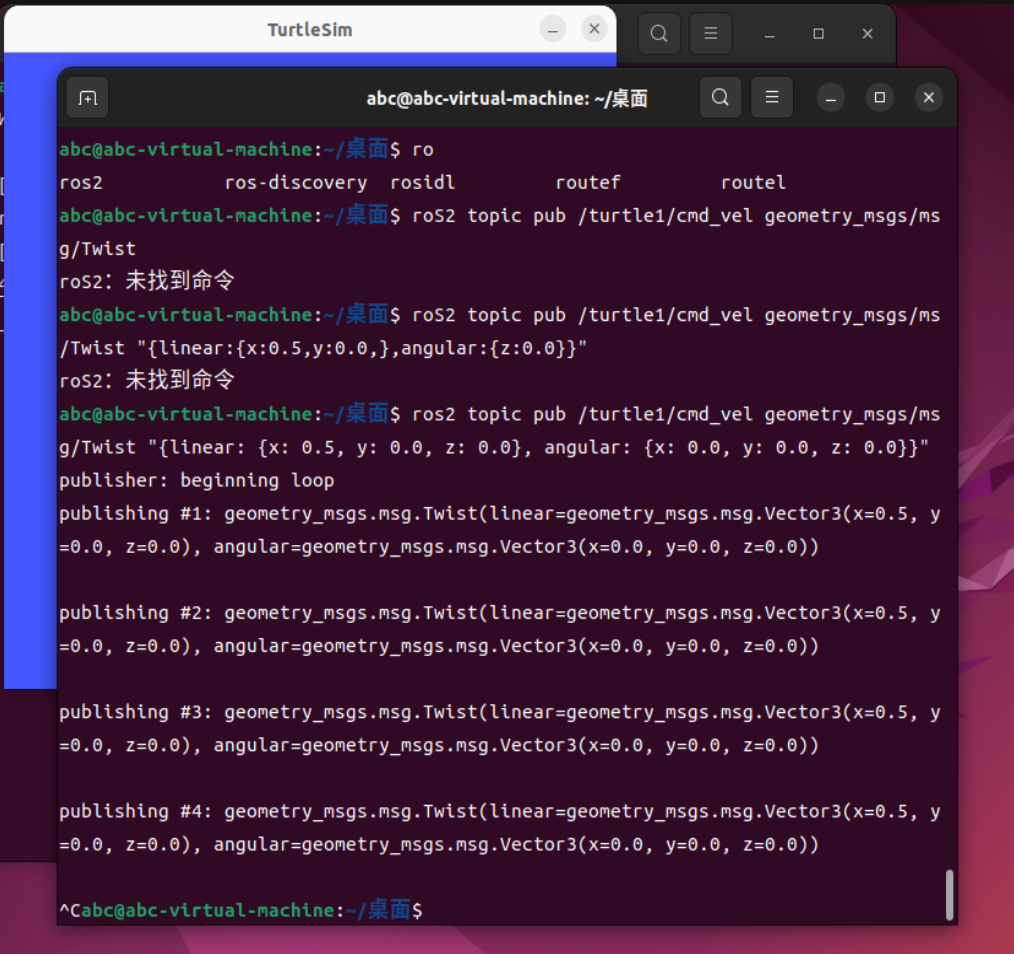
Task: Click the 'publishing #1:' output line
Action: [499, 530]
